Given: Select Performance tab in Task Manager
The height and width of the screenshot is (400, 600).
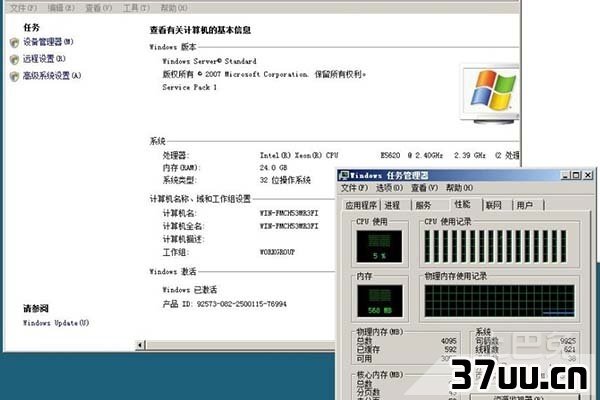Looking at the screenshot, I should click(x=463, y=204).
